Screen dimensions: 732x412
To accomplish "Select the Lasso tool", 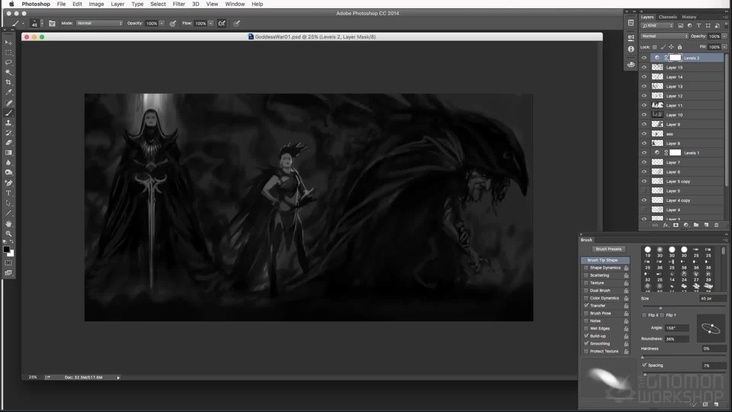I will [x=8, y=62].
